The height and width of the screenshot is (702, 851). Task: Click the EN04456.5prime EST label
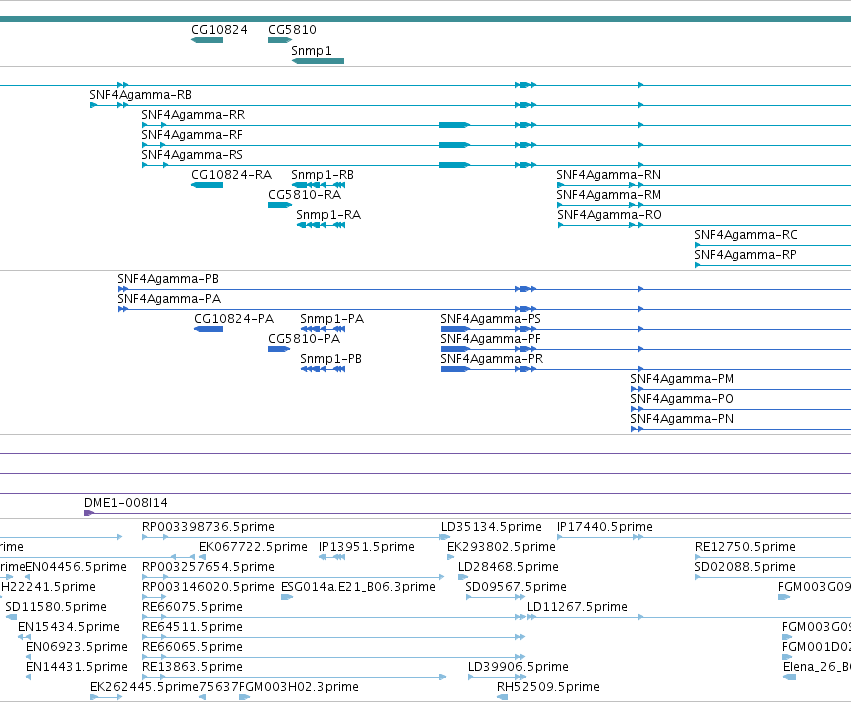tap(76, 567)
